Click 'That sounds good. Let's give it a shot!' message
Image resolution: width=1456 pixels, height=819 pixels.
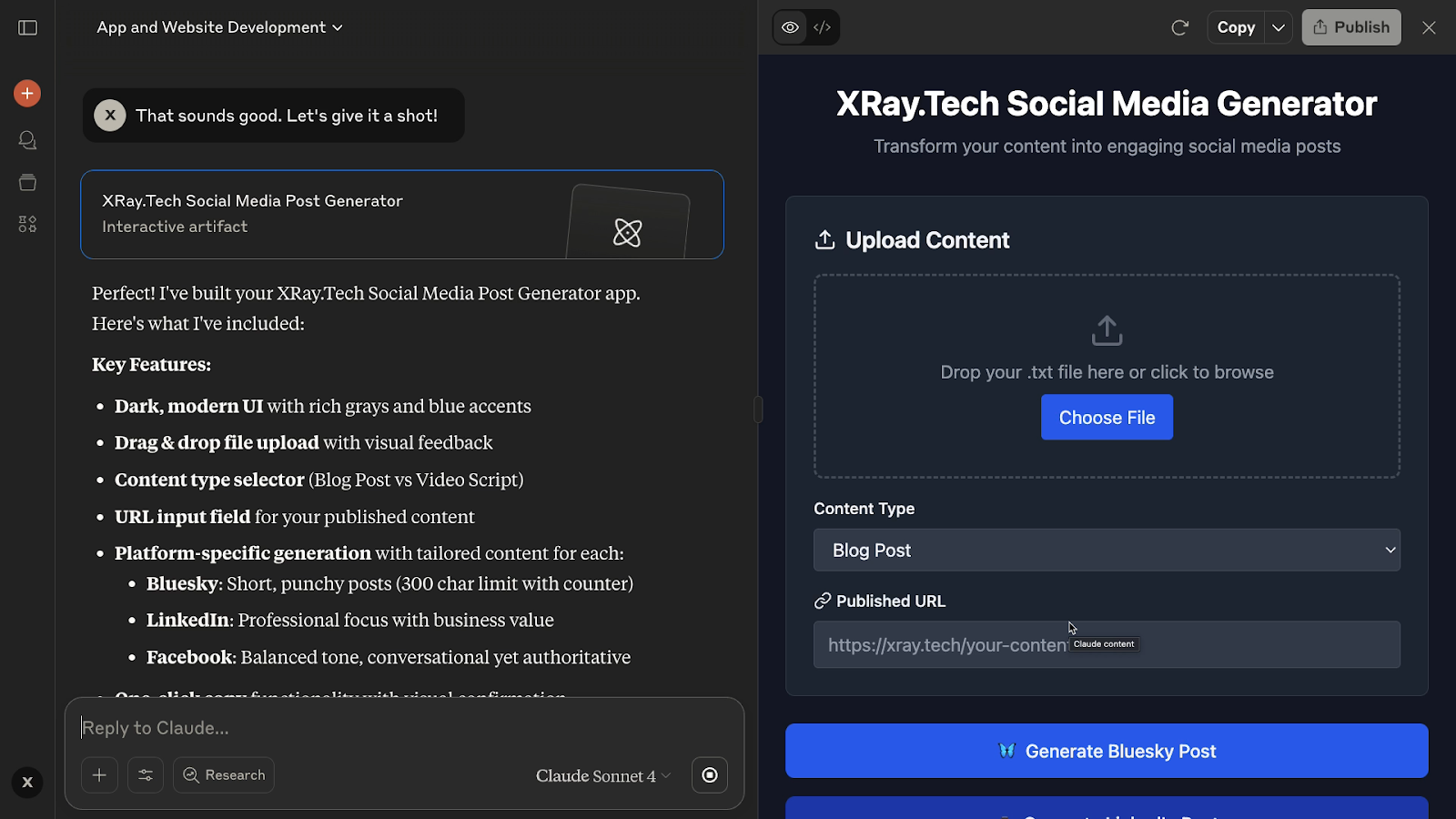click(287, 116)
